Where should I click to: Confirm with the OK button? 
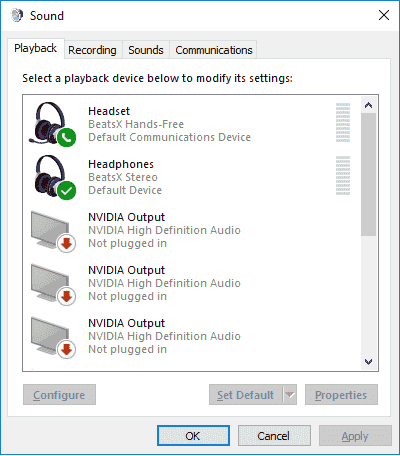193,436
